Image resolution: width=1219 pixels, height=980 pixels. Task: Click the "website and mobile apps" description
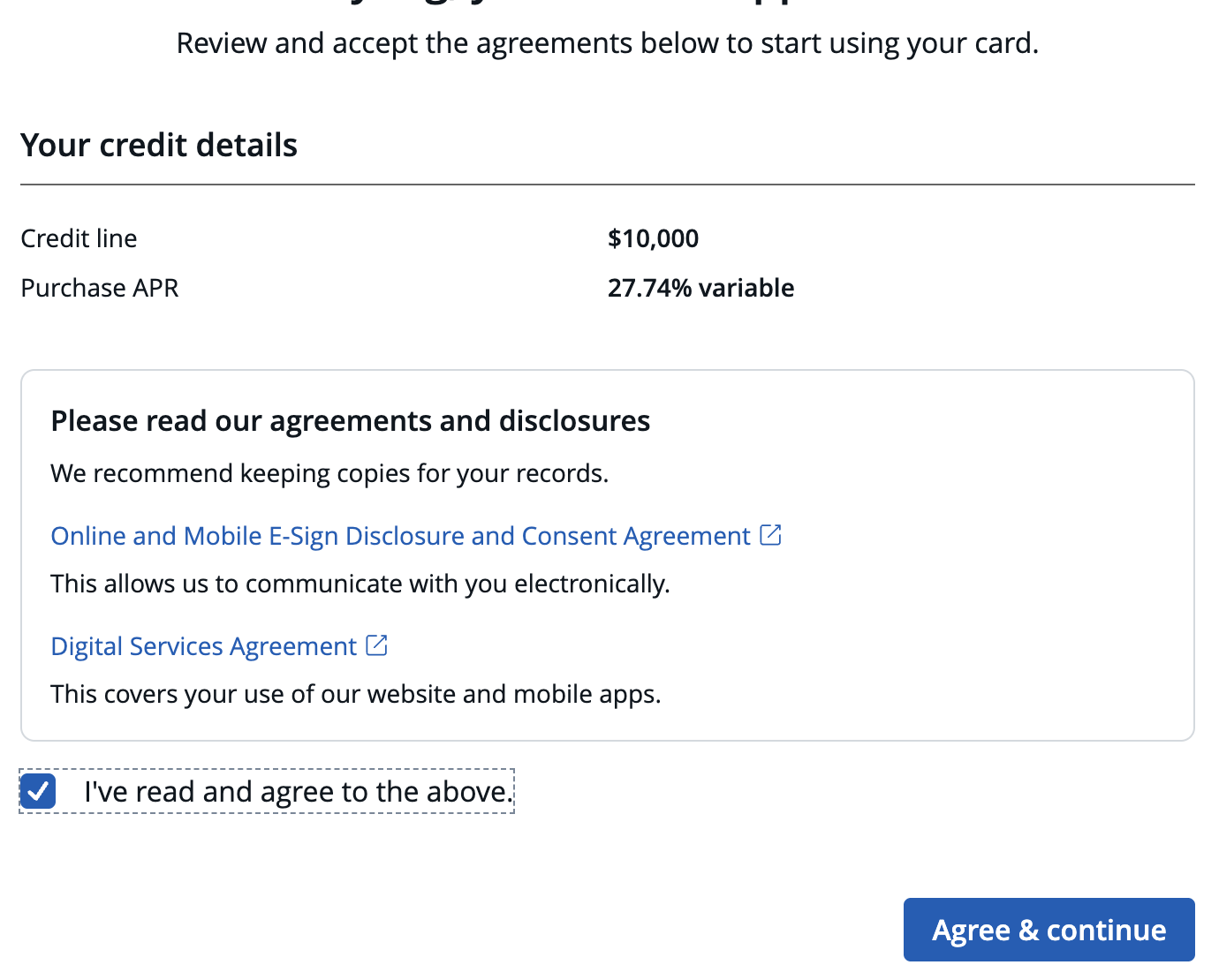(355, 694)
